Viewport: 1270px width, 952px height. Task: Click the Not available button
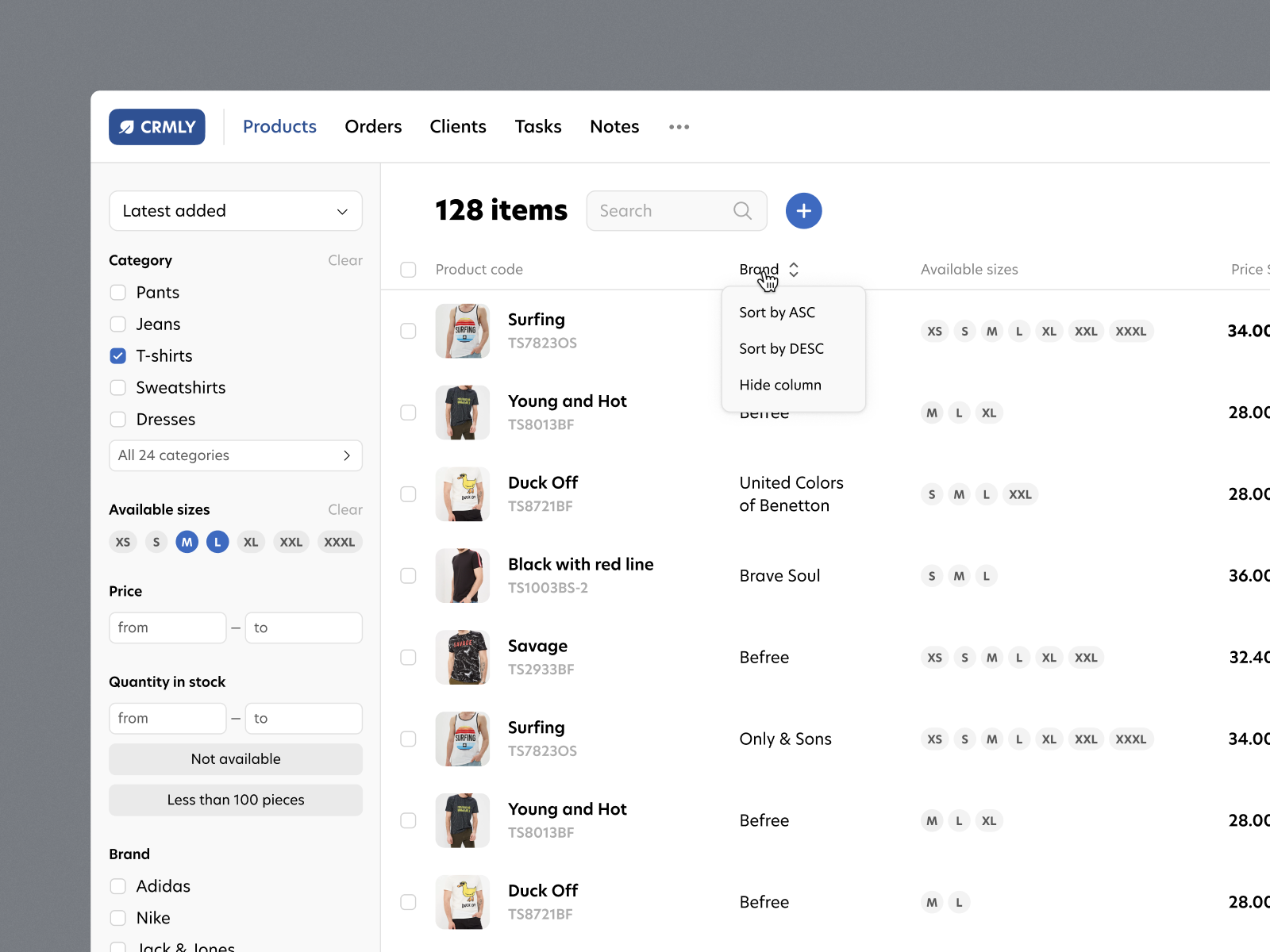pos(236,759)
